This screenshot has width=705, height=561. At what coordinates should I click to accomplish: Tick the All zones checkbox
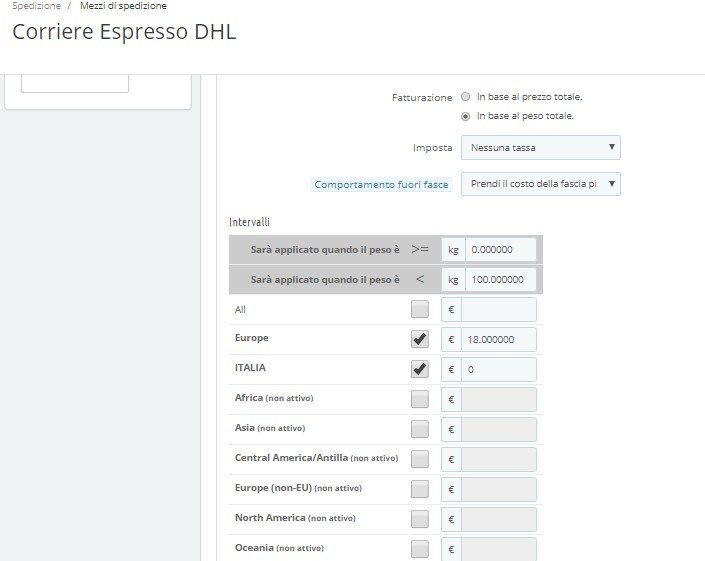click(x=419, y=309)
